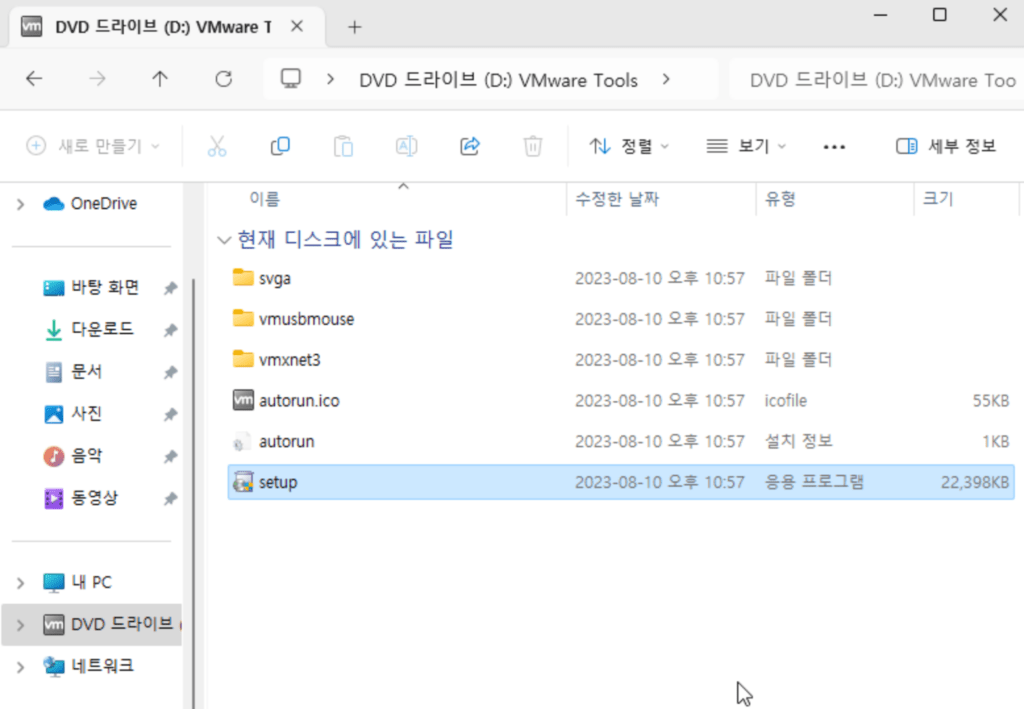Collapse the 현재 디스크에 있는 파일 group
This screenshot has width=1024, height=709.
[x=224, y=240]
